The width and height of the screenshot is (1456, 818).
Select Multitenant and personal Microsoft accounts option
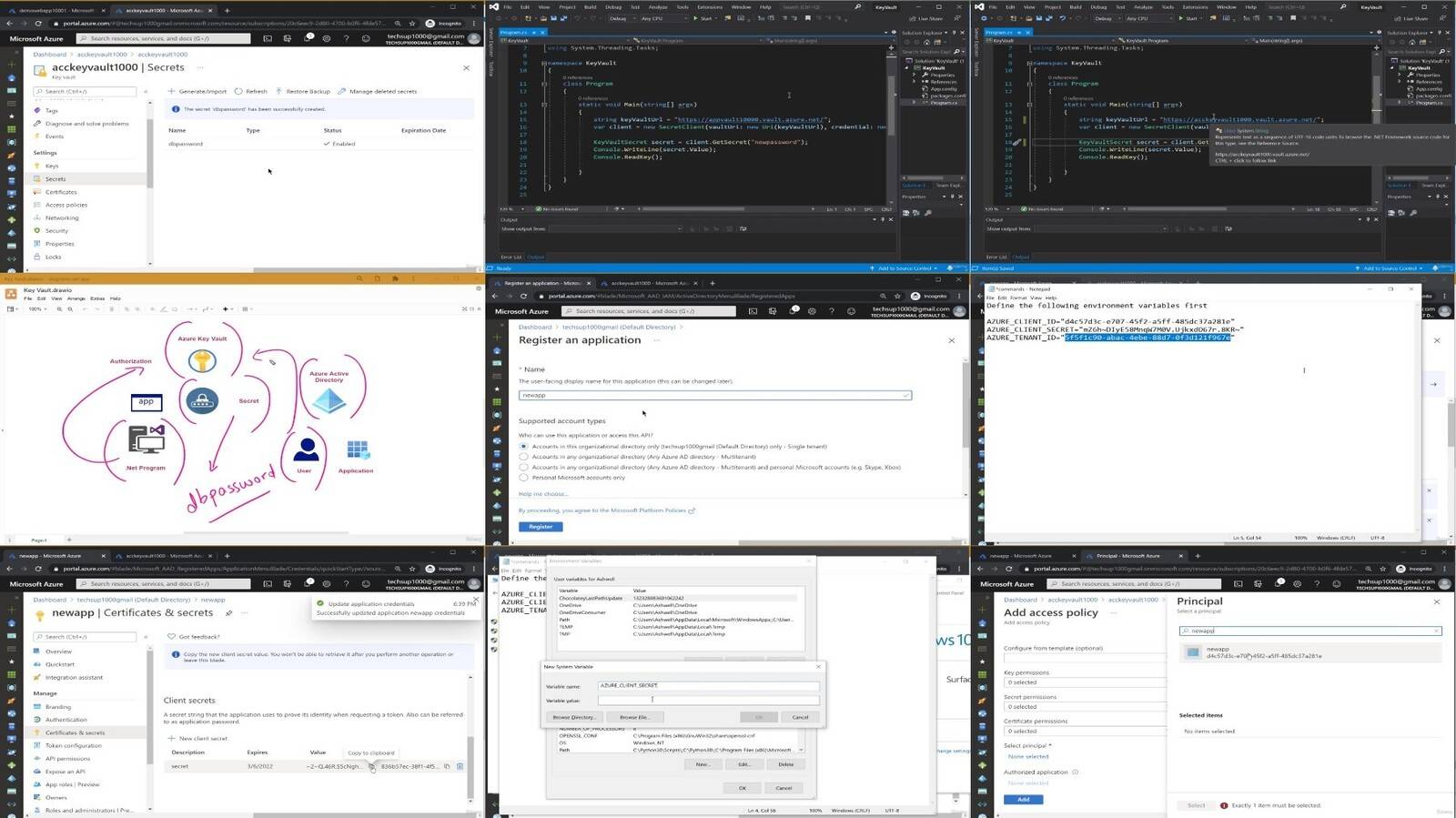(x=523, y=467)
